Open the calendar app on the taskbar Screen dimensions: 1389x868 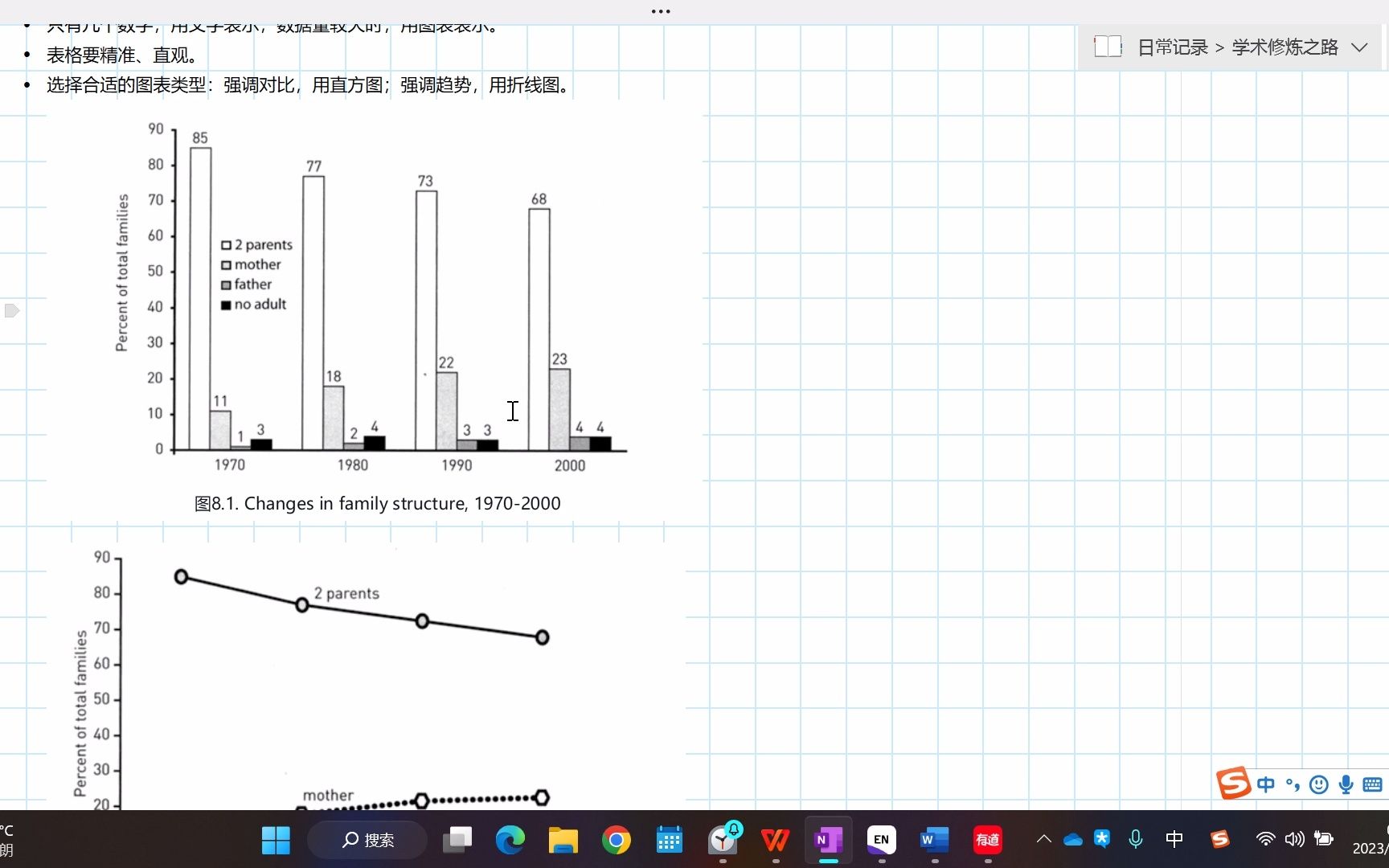pyautogui.click(x=670, y=840)
